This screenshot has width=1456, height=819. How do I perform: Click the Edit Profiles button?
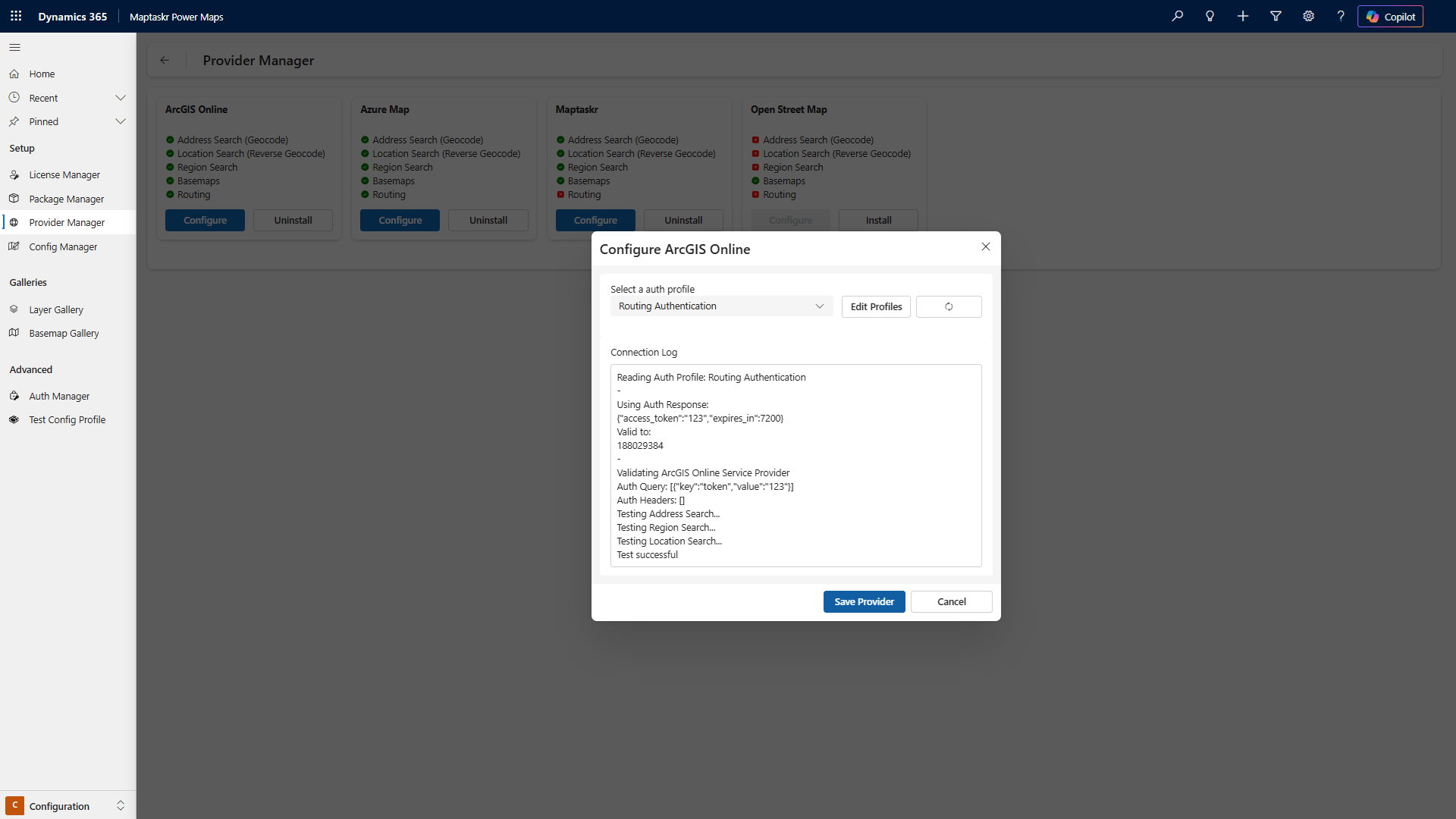876,306
